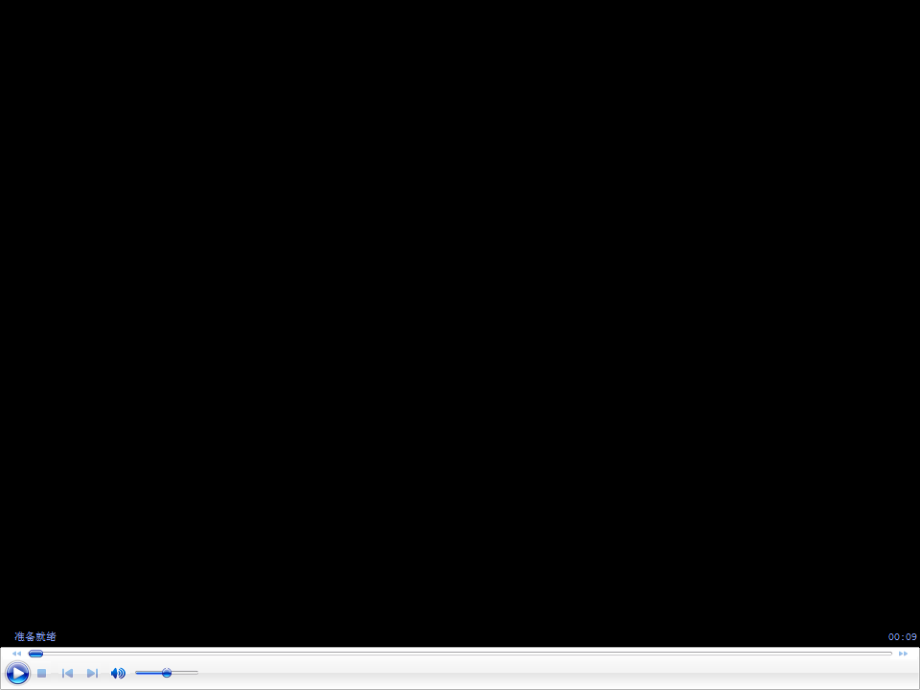This screenshot has width=920, height=690.
Task: Skip to the next track
Action: pos(92,673)
